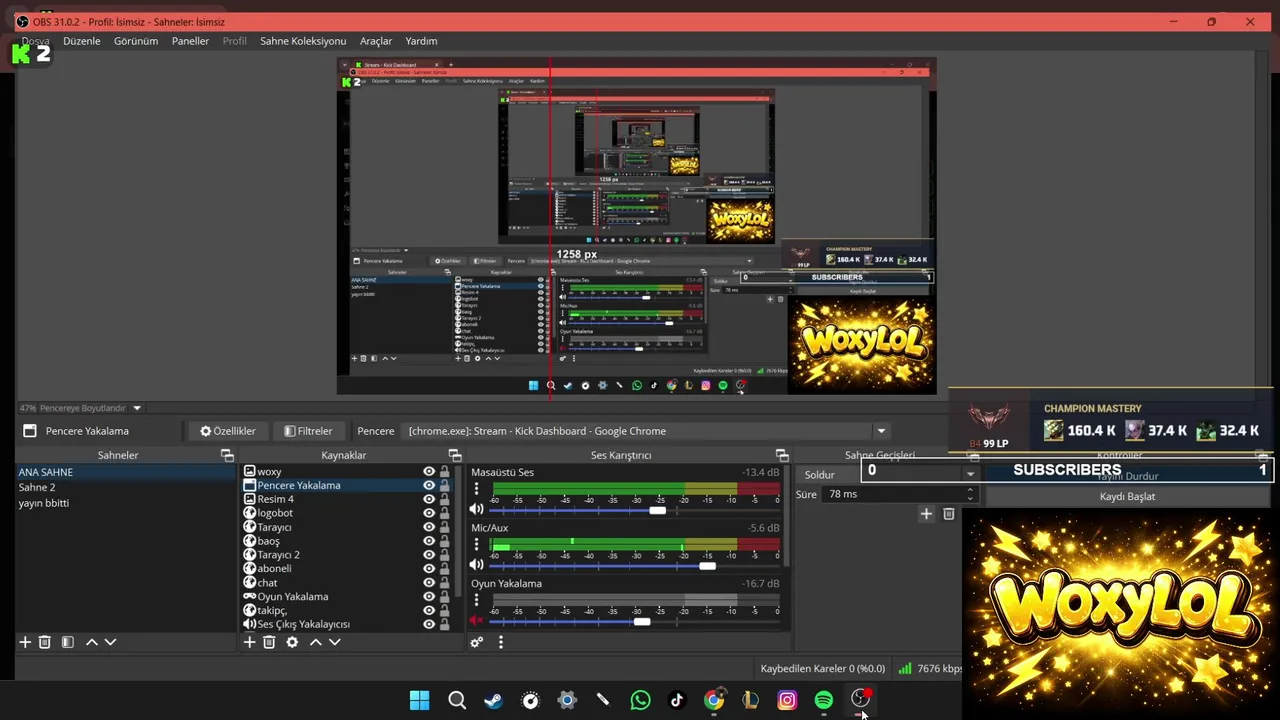
Task: Adjust the Mic/Aux volume slider
Action: [x=707, y=566]
